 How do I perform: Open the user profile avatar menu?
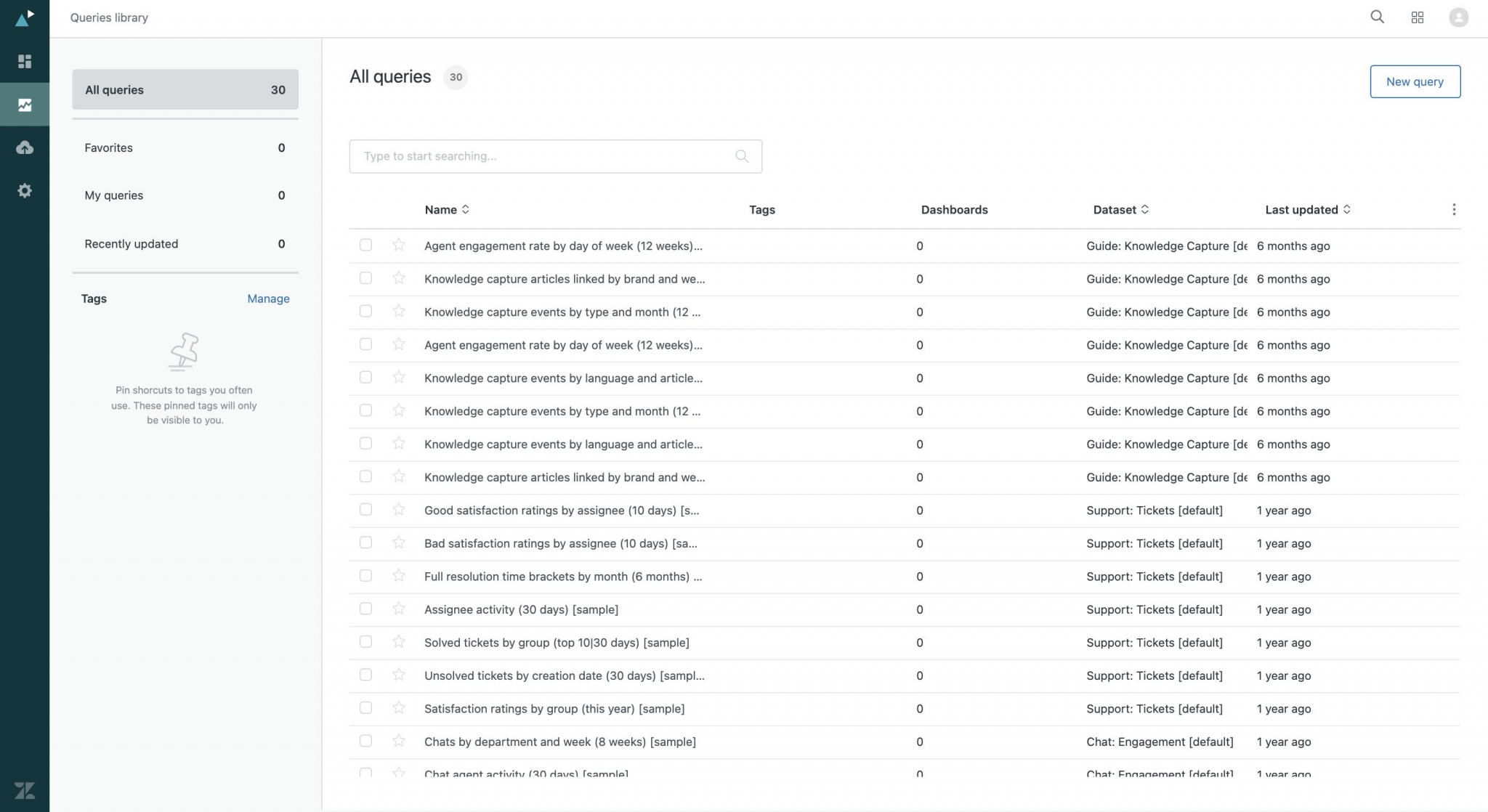coord(1457,17)
